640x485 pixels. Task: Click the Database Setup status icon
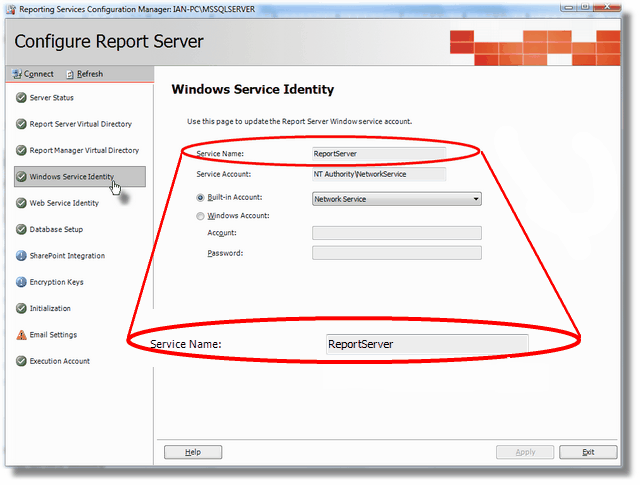click(x=20, y=229)
